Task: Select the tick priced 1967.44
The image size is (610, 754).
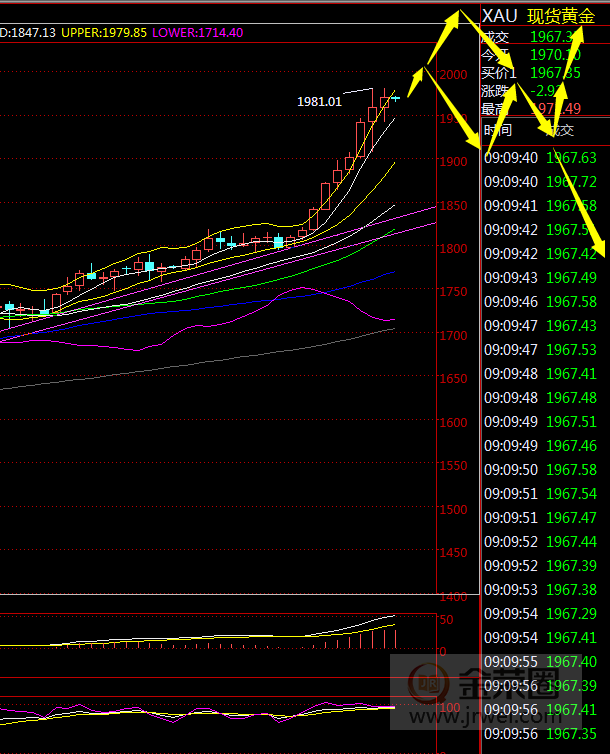Action: (572, 542)
